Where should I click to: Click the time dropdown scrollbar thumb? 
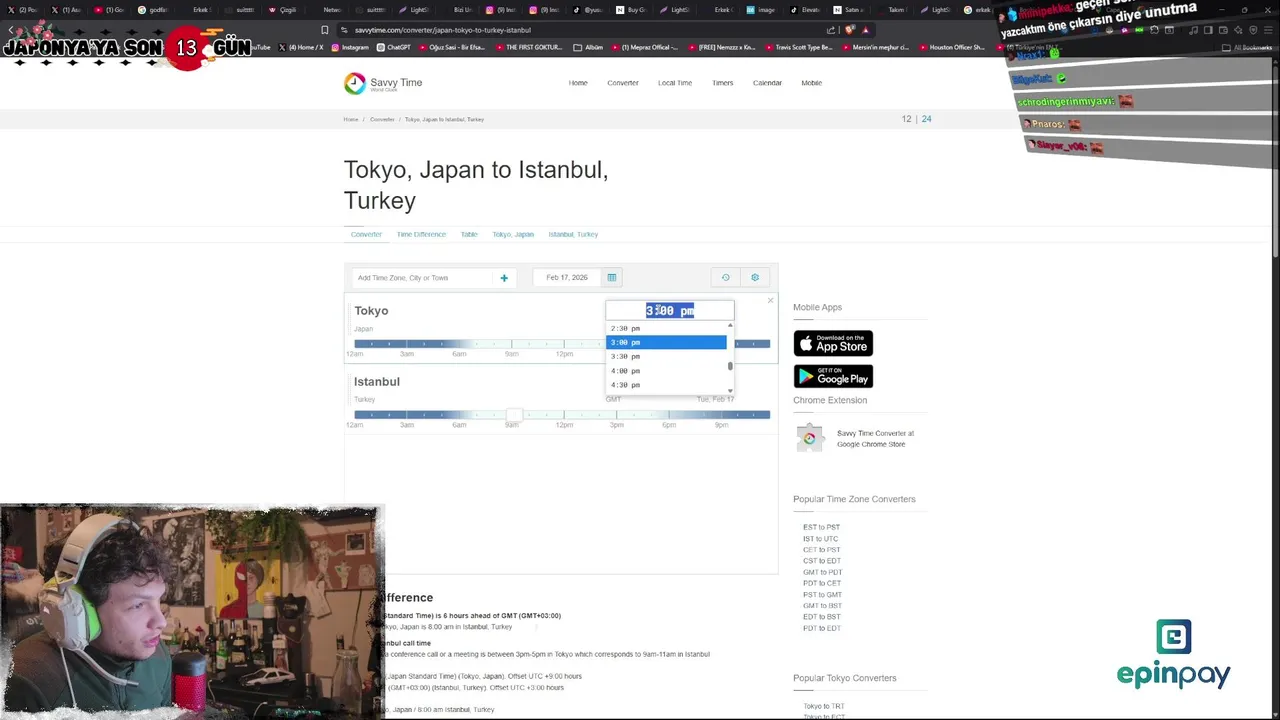[730, 366]
